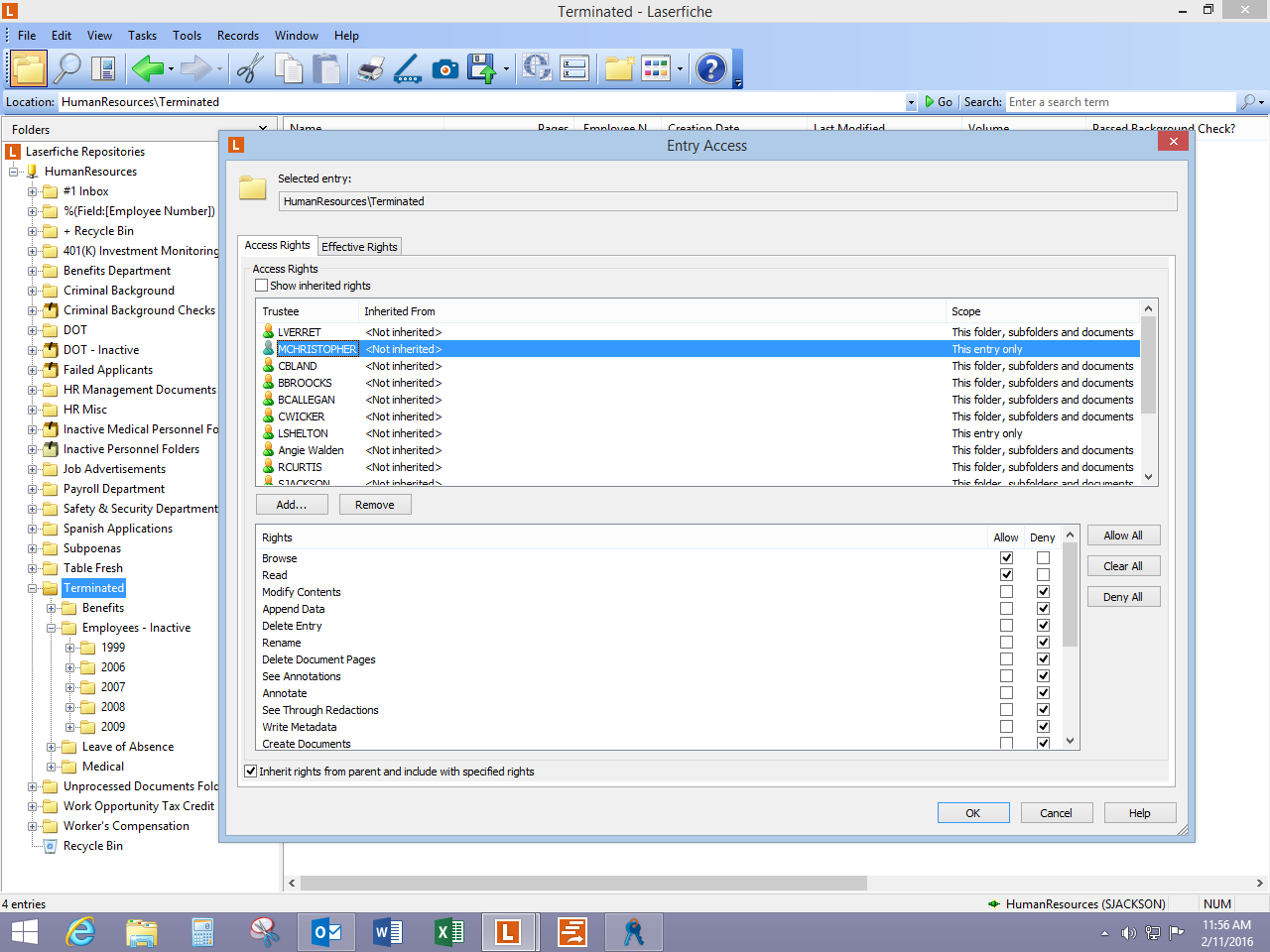This screenshot has height=952, width=1270.
Task: Go back with the green arrow
Action: click(x=147, y=68)
